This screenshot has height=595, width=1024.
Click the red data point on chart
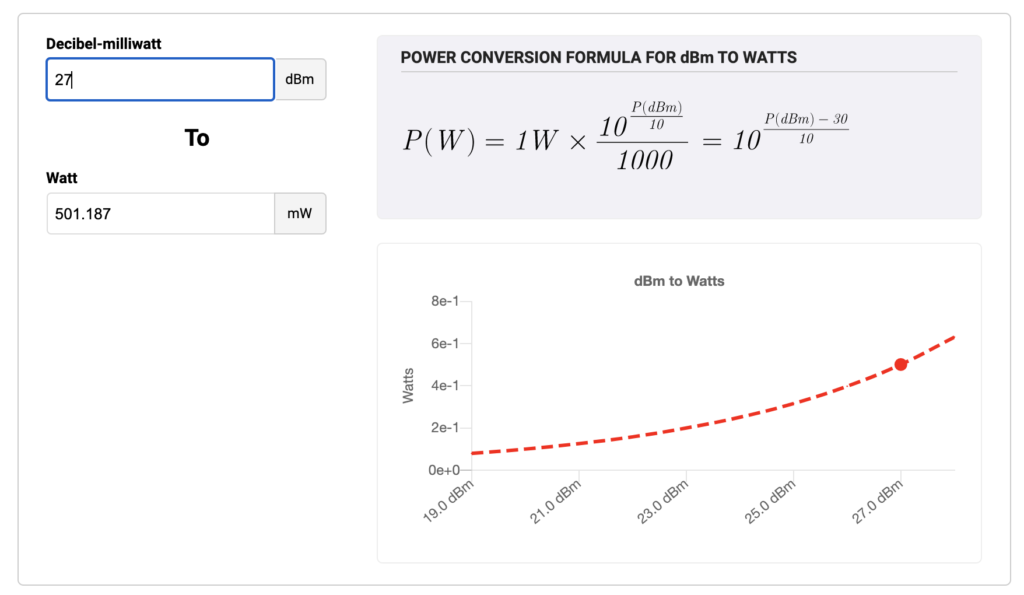pyautogui.click(x=901, y=365)
